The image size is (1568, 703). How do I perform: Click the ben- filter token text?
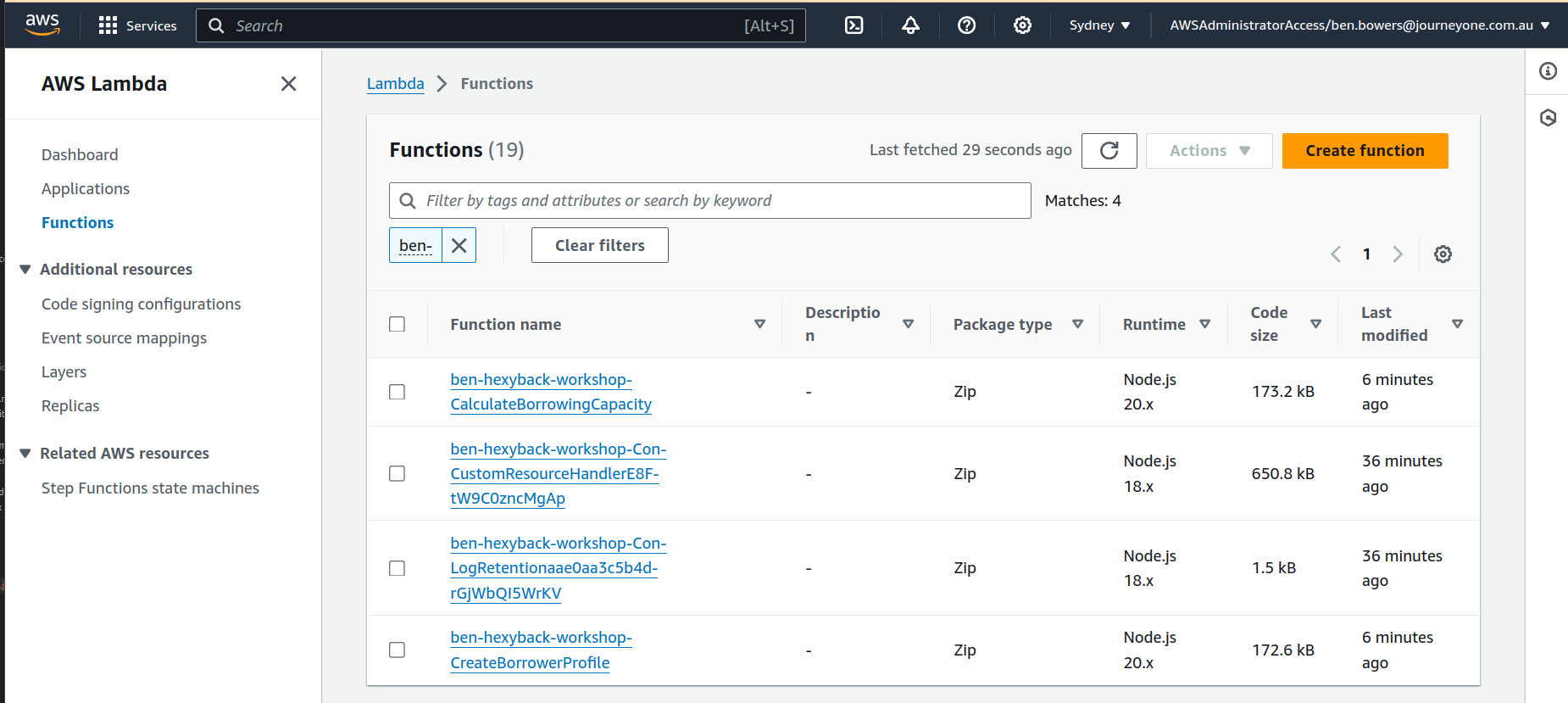[x=415, y=245]
